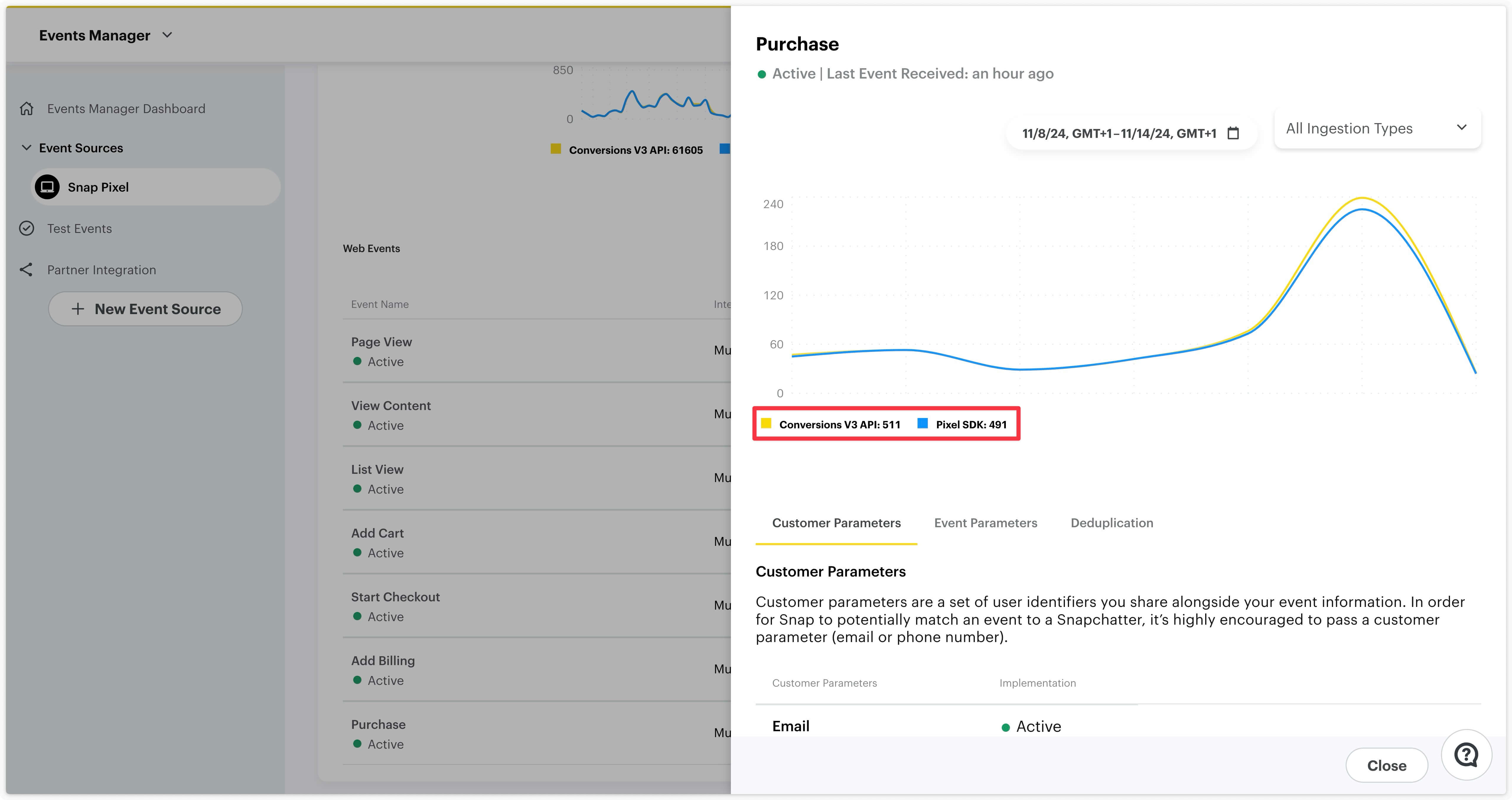This screenshot has width=1512, height=800.
Task: Click 'Conversions V3 API: 511' legend text
Action: point(839,425)
